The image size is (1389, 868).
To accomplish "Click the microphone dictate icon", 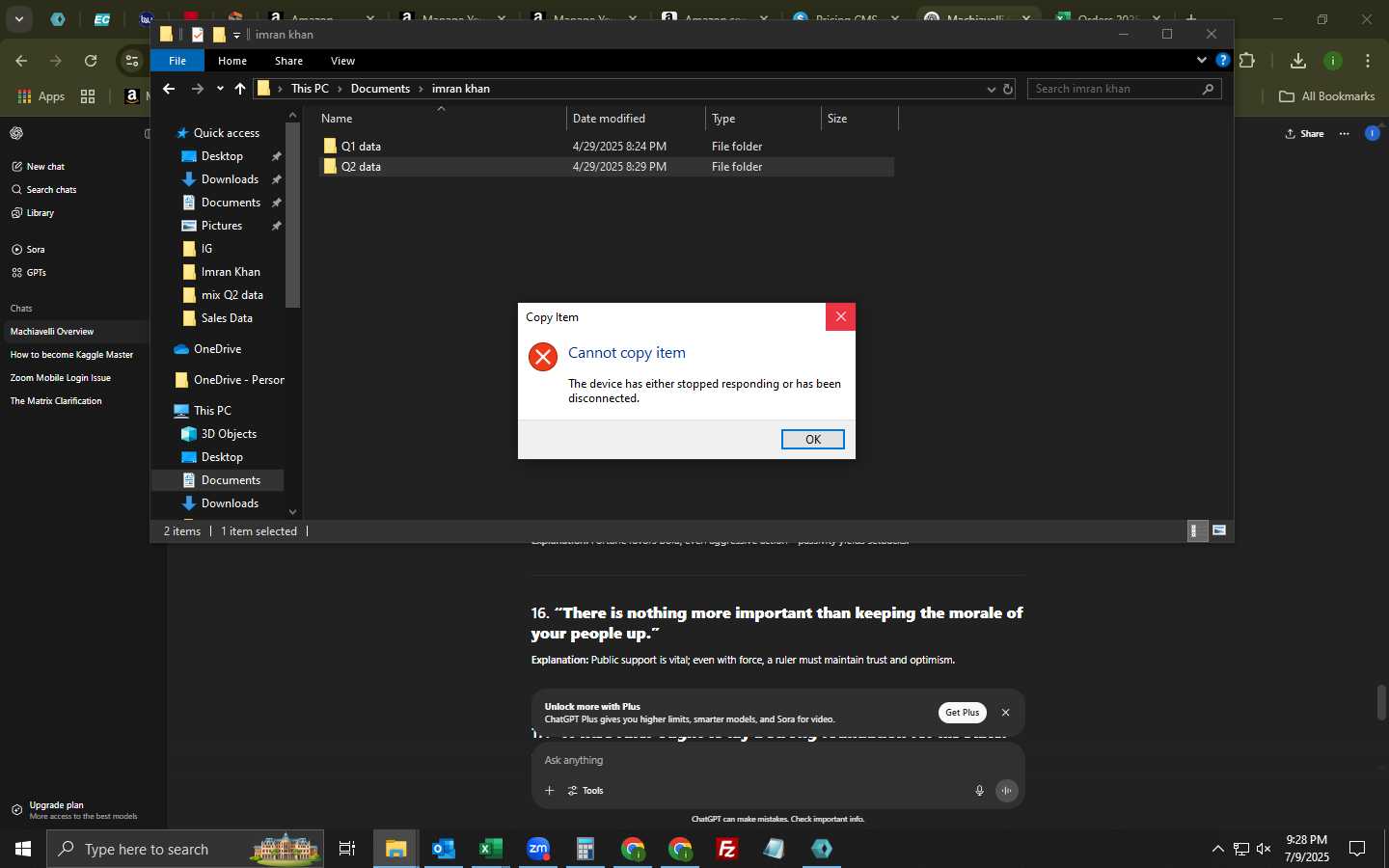I will 979,791.
